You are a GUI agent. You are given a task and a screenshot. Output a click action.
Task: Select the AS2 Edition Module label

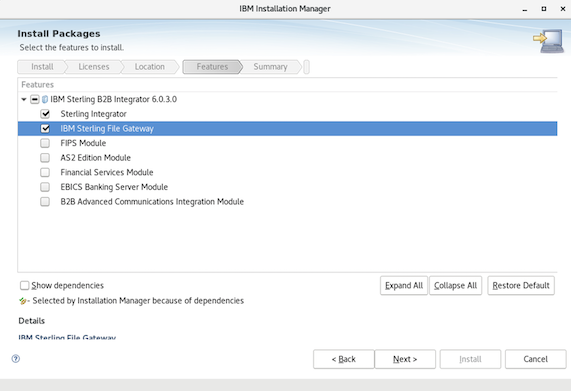click(96, 158)
